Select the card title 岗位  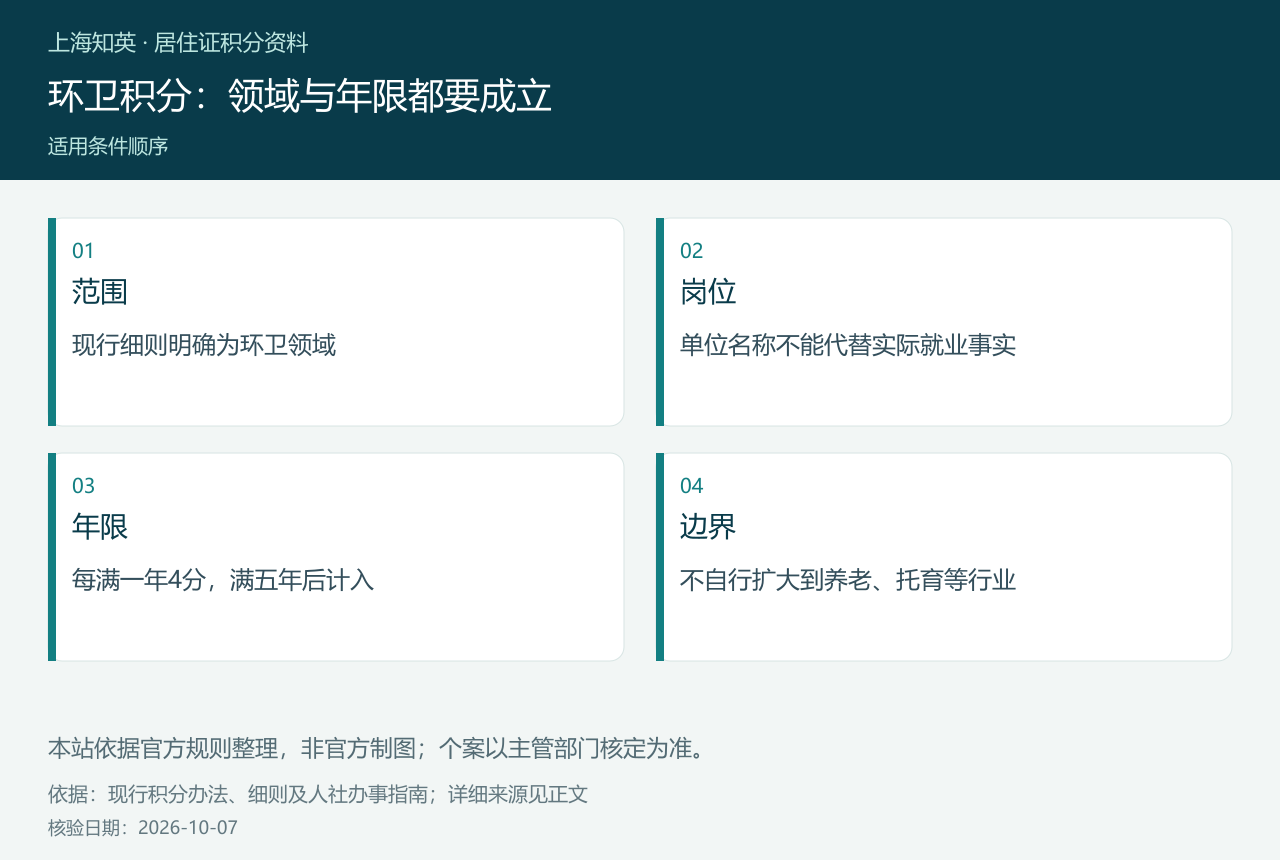click(x=708, y=292)
